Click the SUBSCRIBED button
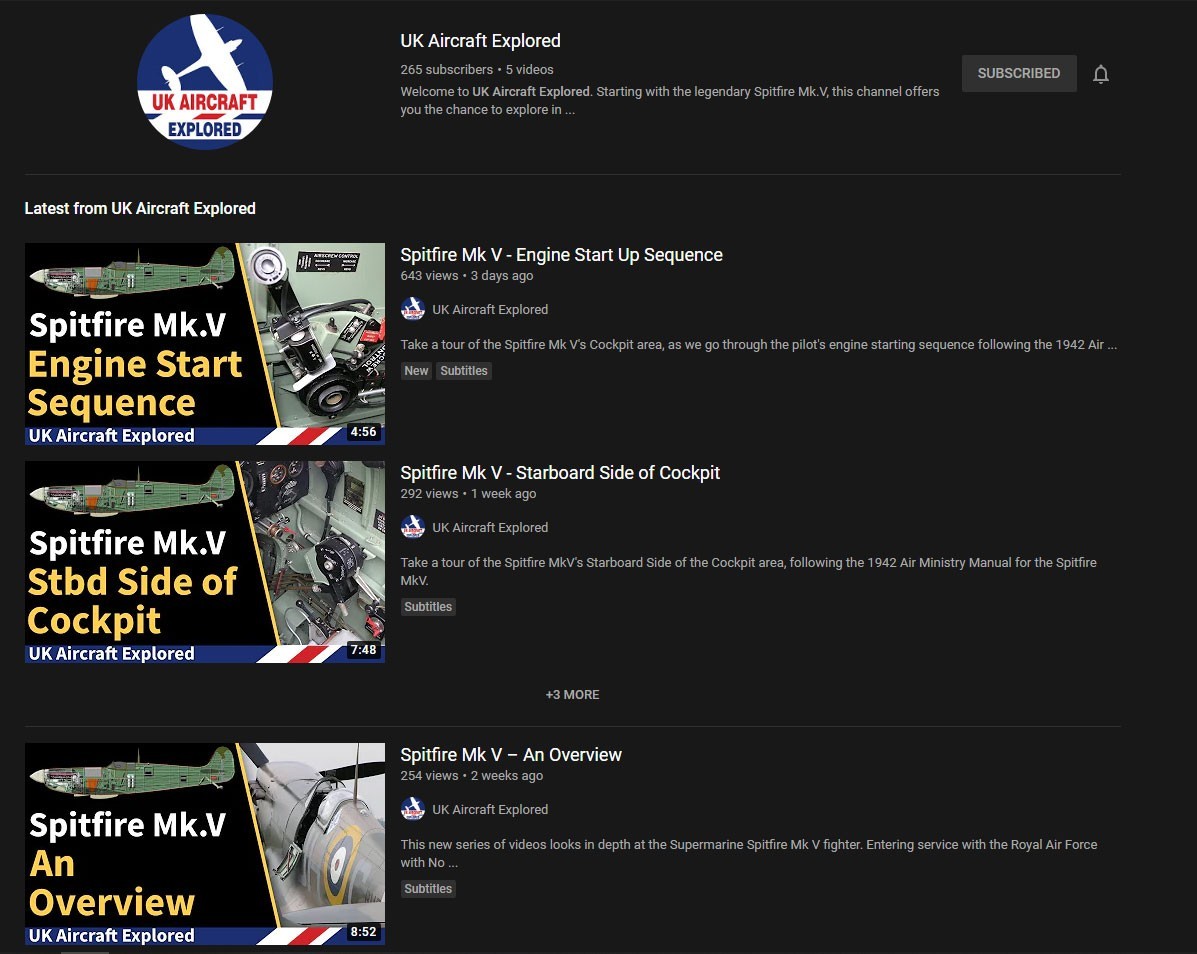 (x=1018, y=73)
